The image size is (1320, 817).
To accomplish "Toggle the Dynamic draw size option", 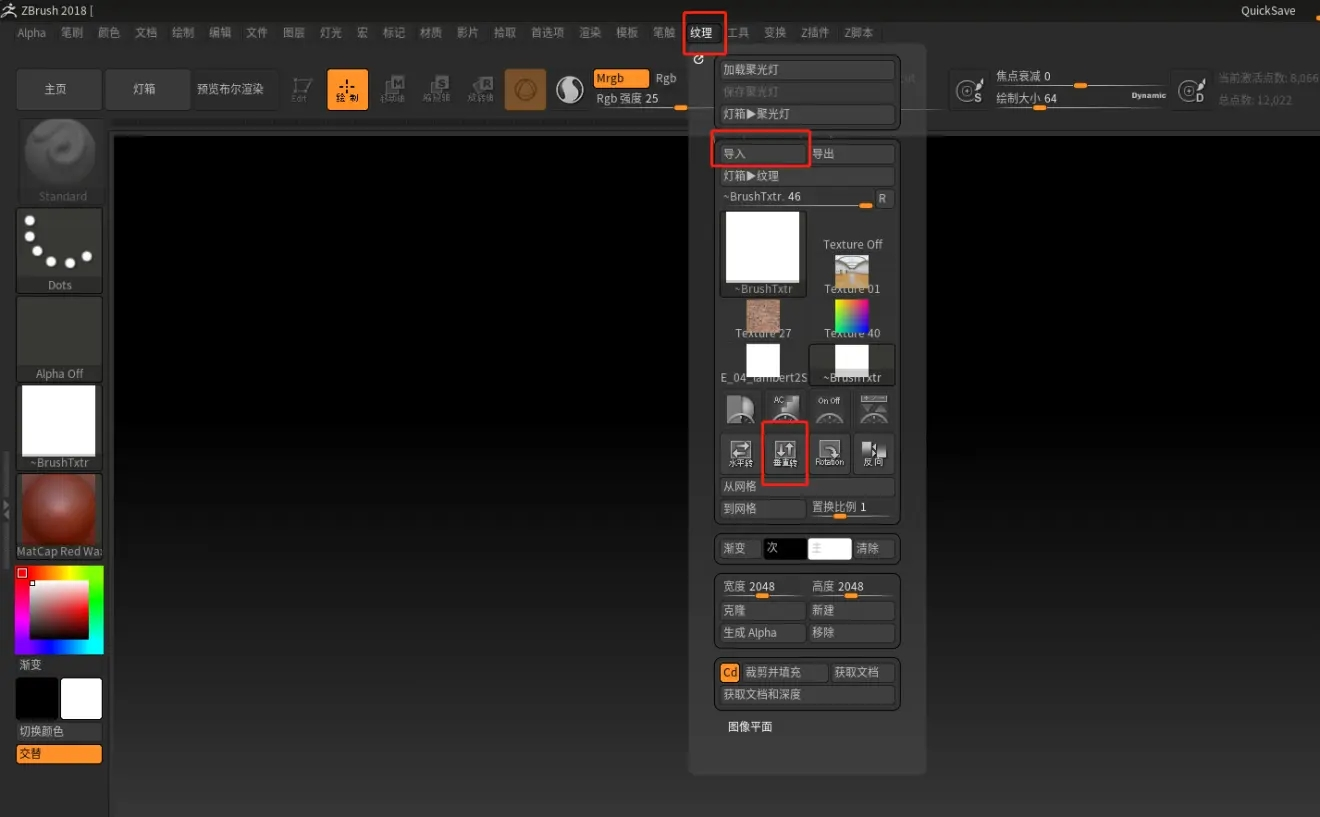I will pos(1148,96).
